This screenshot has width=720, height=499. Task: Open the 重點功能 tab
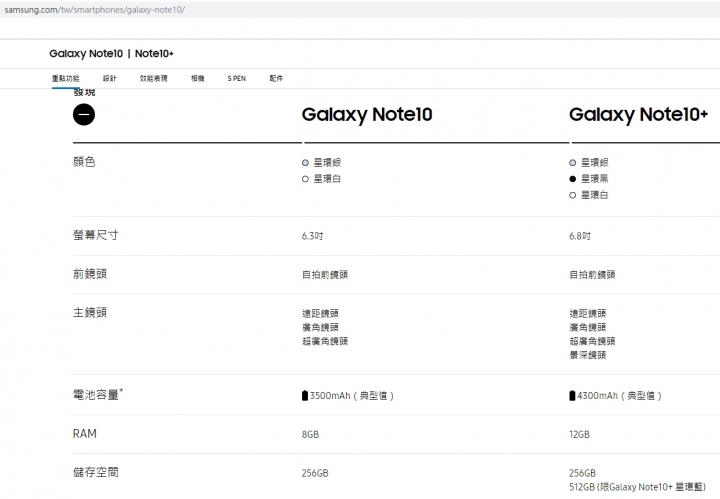tap(66, 78)
